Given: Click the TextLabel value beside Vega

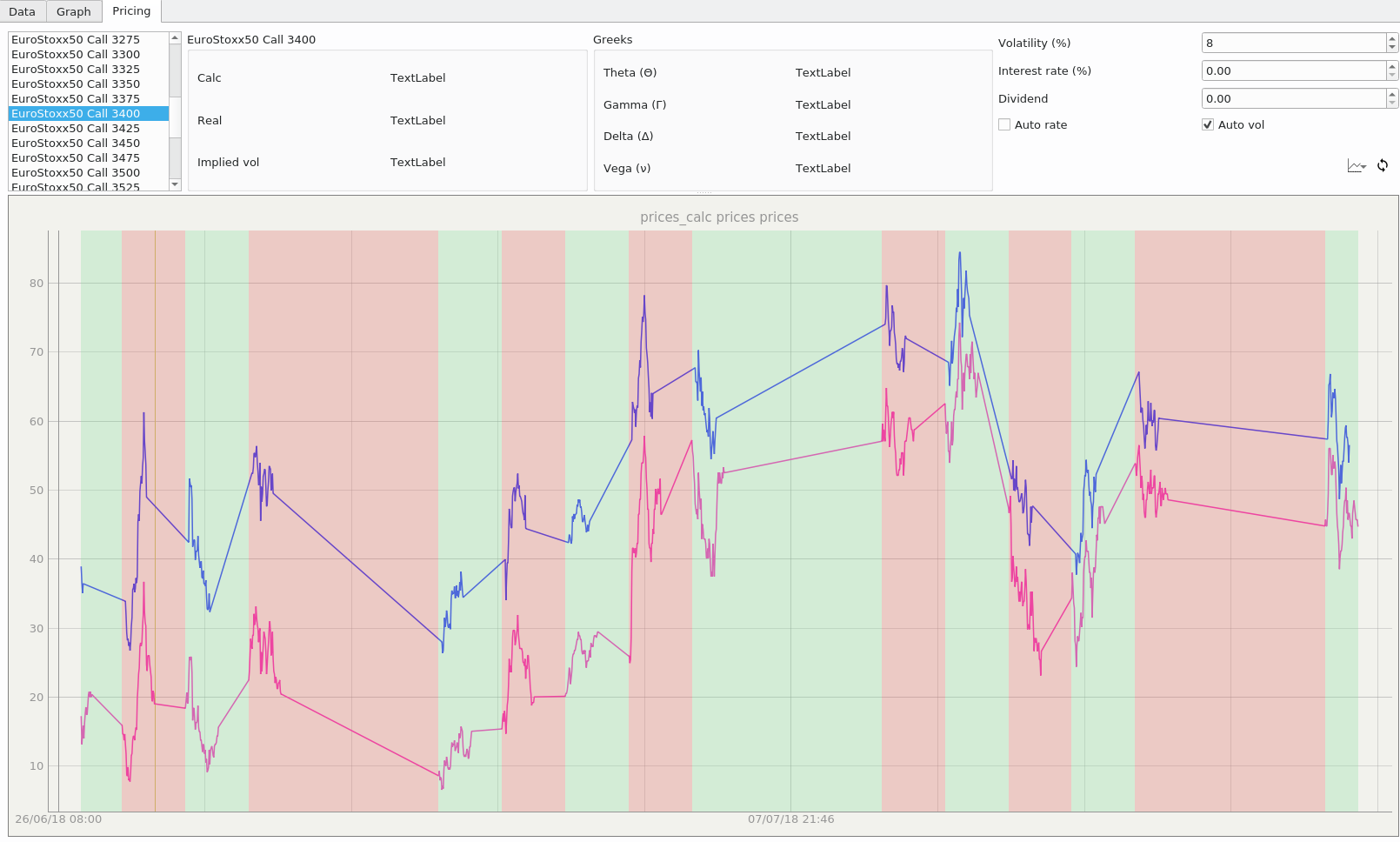Looking at the screenshot, I should pos(823,168).
